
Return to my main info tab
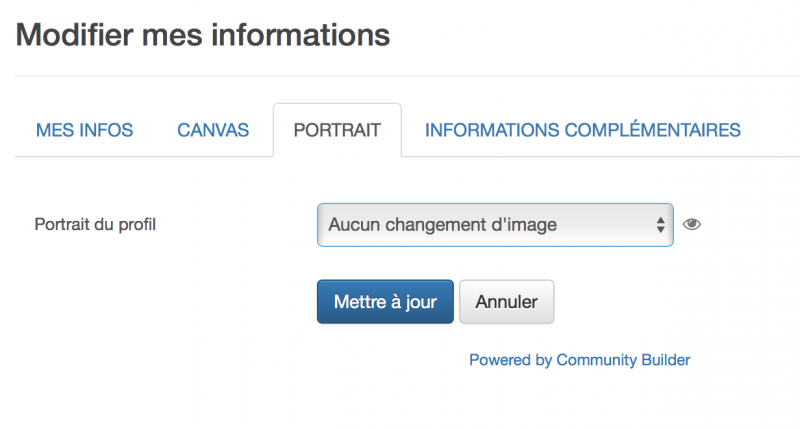click(x=84, y=130)
